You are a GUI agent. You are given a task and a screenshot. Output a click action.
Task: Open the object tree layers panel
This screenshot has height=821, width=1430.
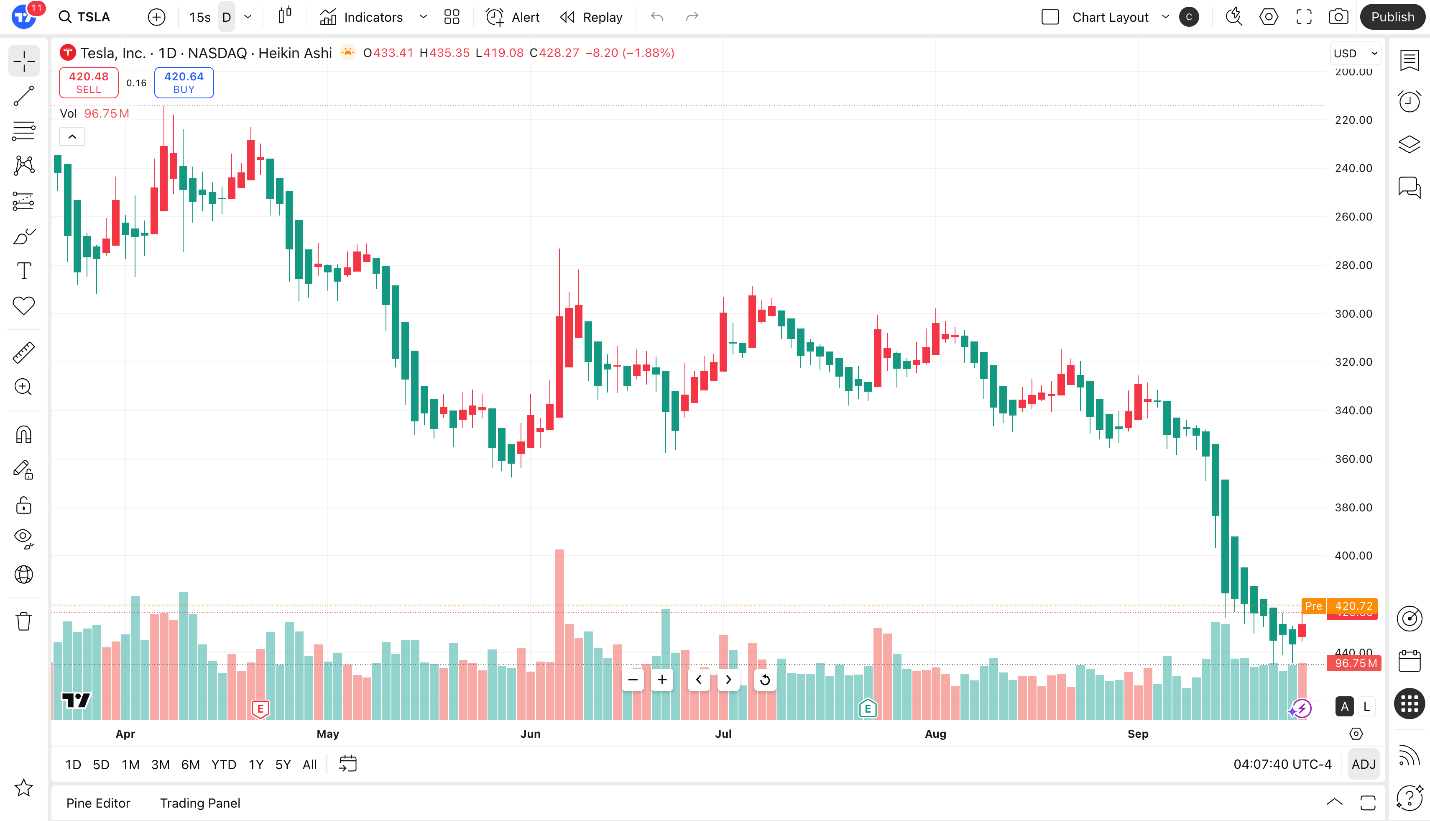[1409, 144]
